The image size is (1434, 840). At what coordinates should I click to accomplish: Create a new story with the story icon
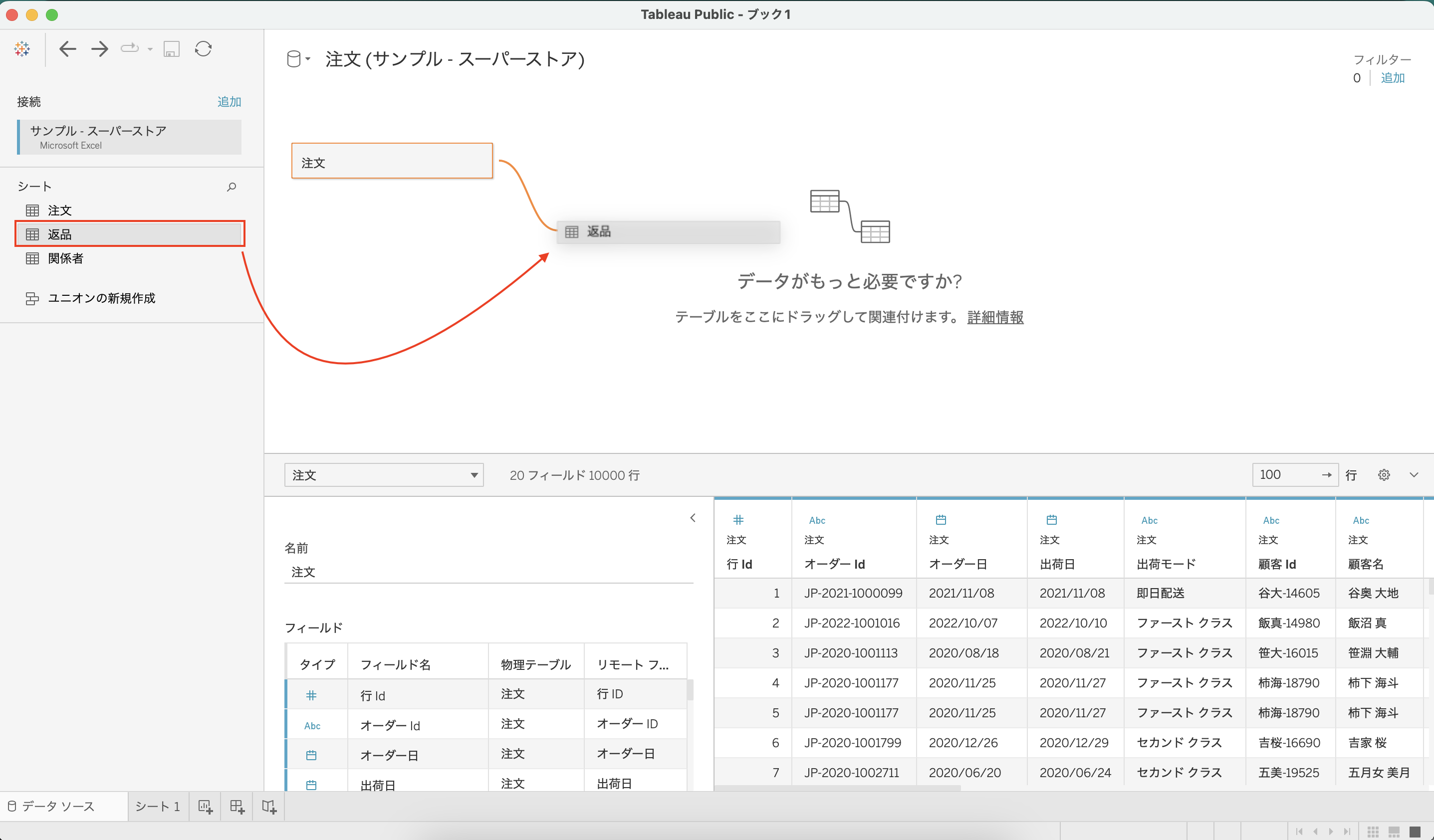point(267,806)
